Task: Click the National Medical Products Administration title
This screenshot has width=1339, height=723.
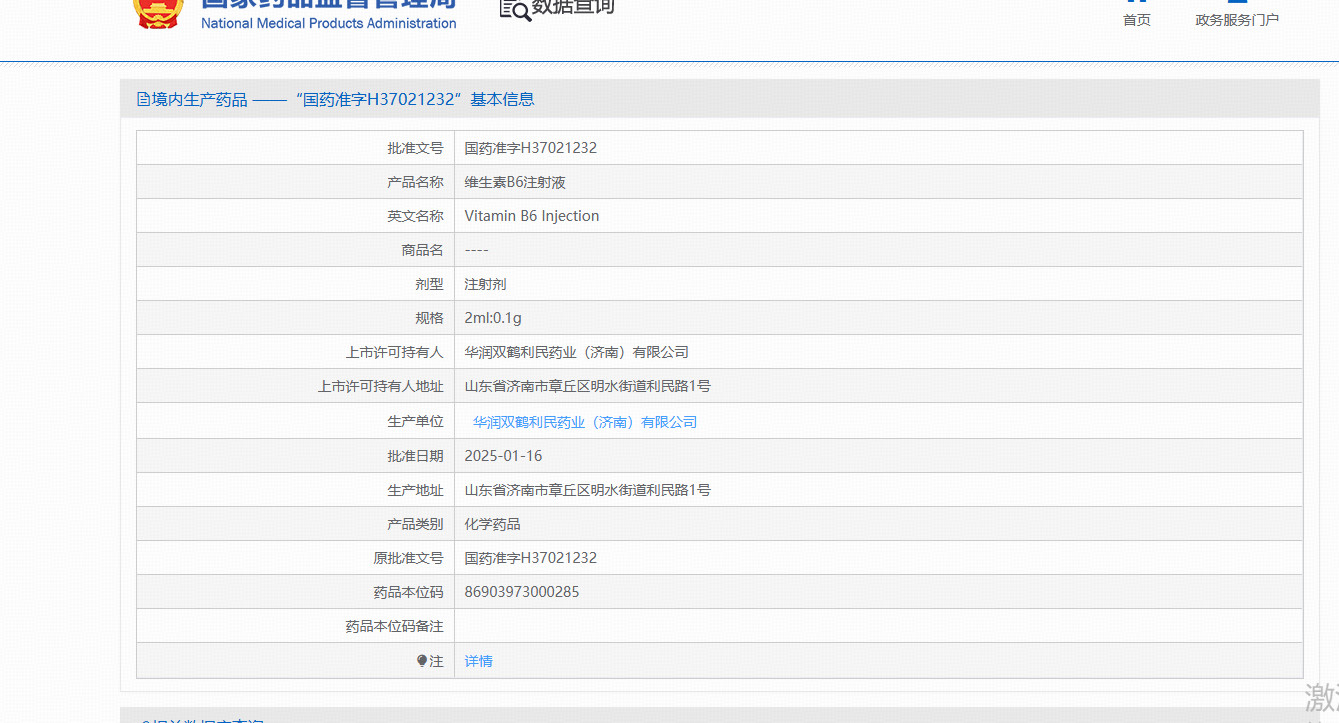Action: [328, 22]
